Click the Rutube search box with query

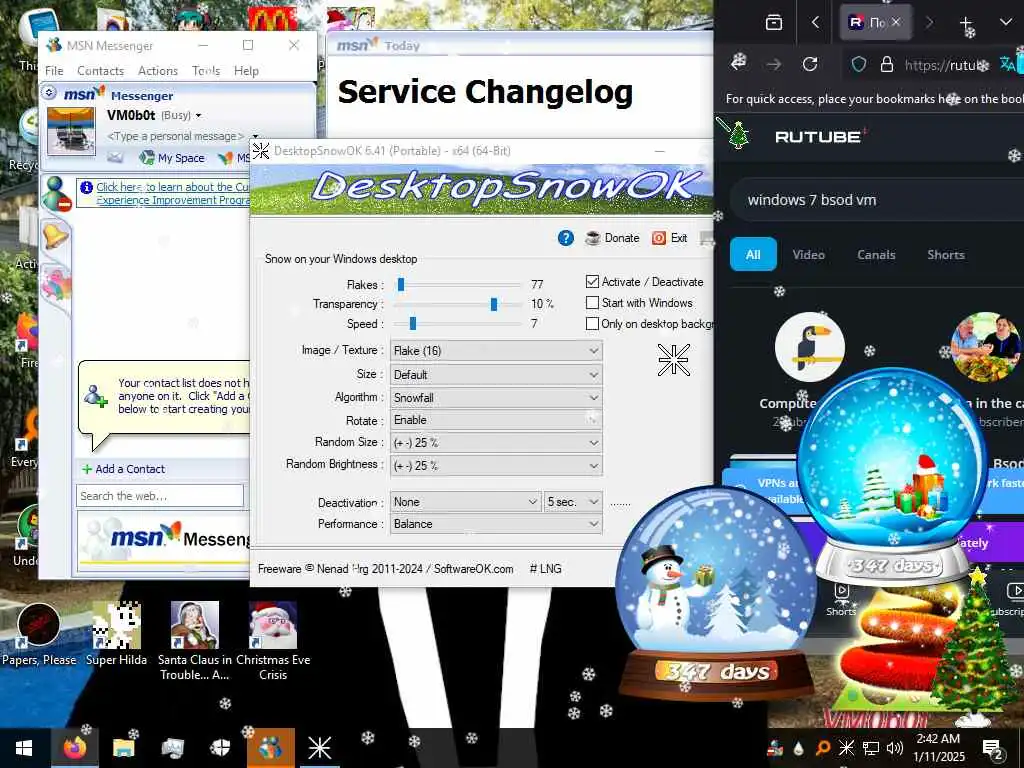tap(875, 200)
